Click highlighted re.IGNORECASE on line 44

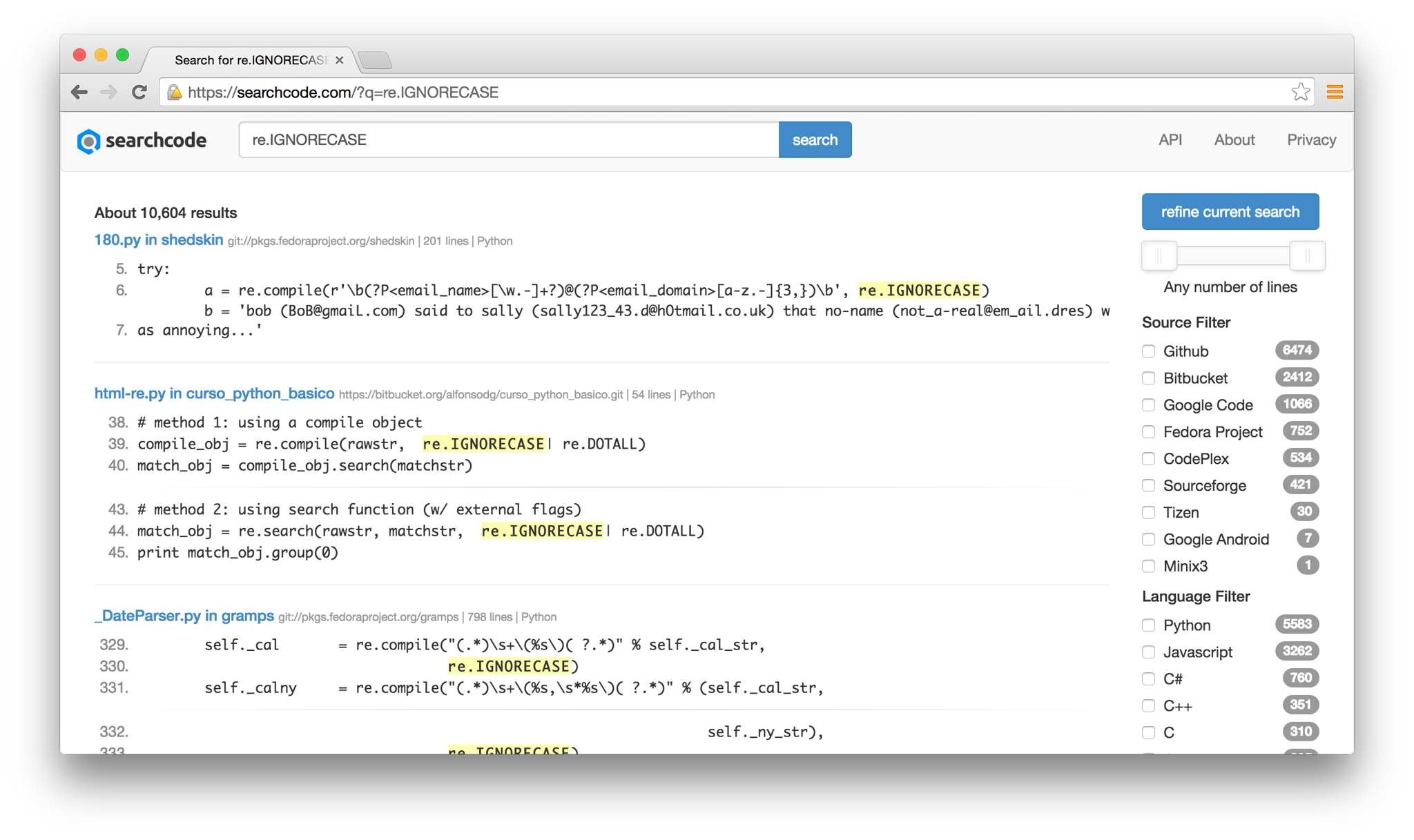pyautogui.click(x=542, y=531)
